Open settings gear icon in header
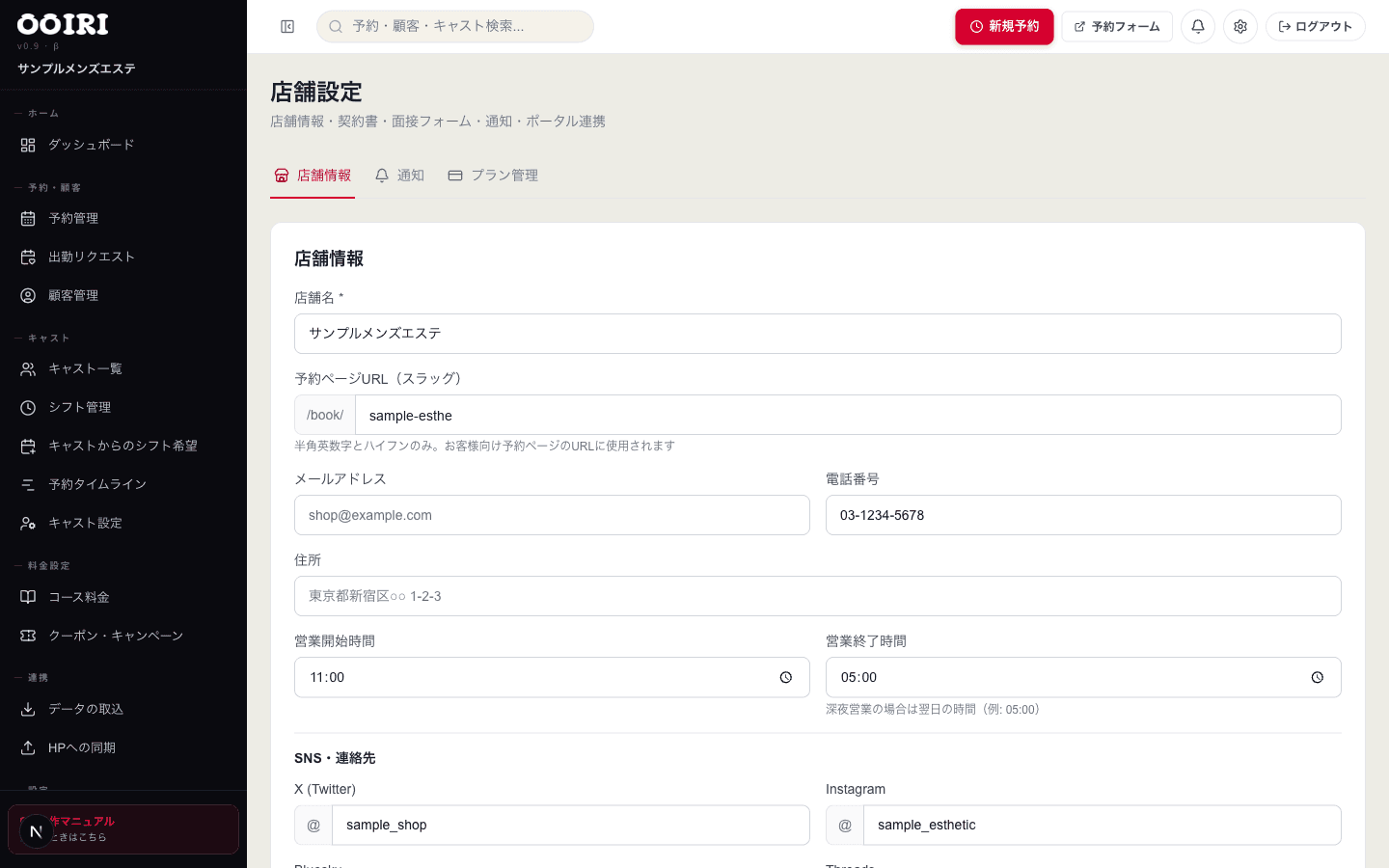Viewport: 1389px width, 868px height. (1240, 27)
